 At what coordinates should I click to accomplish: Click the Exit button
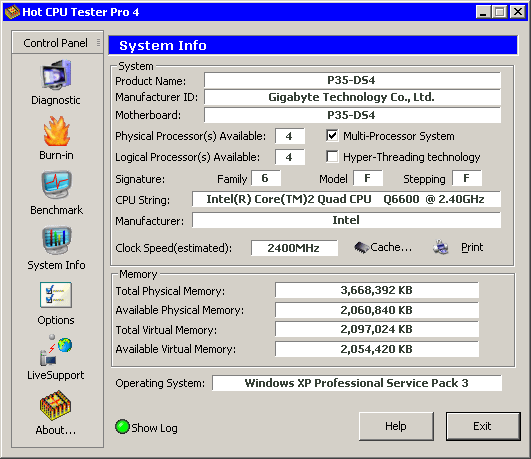tap(483, 426)
